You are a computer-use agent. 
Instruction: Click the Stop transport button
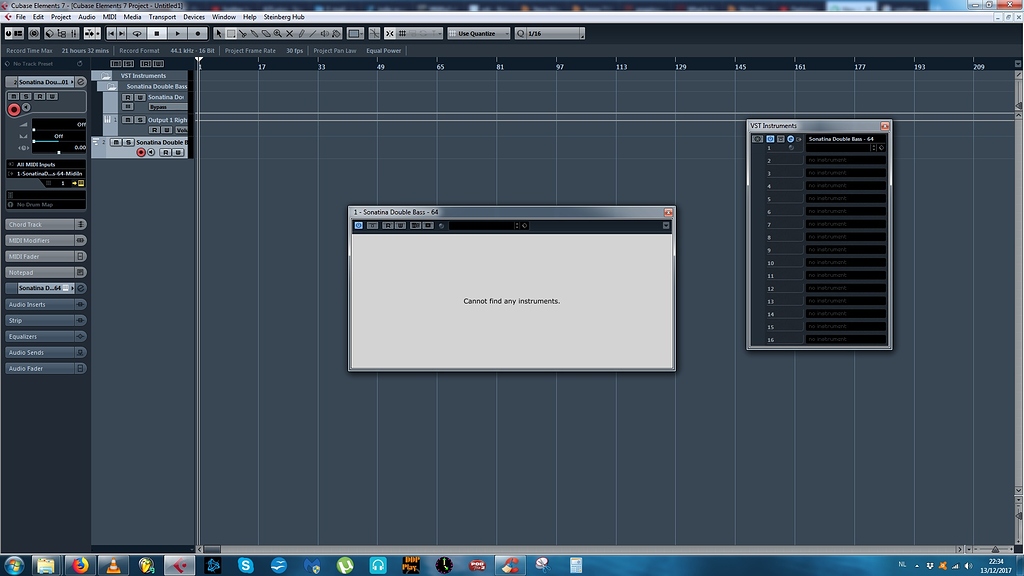[157, 33]
